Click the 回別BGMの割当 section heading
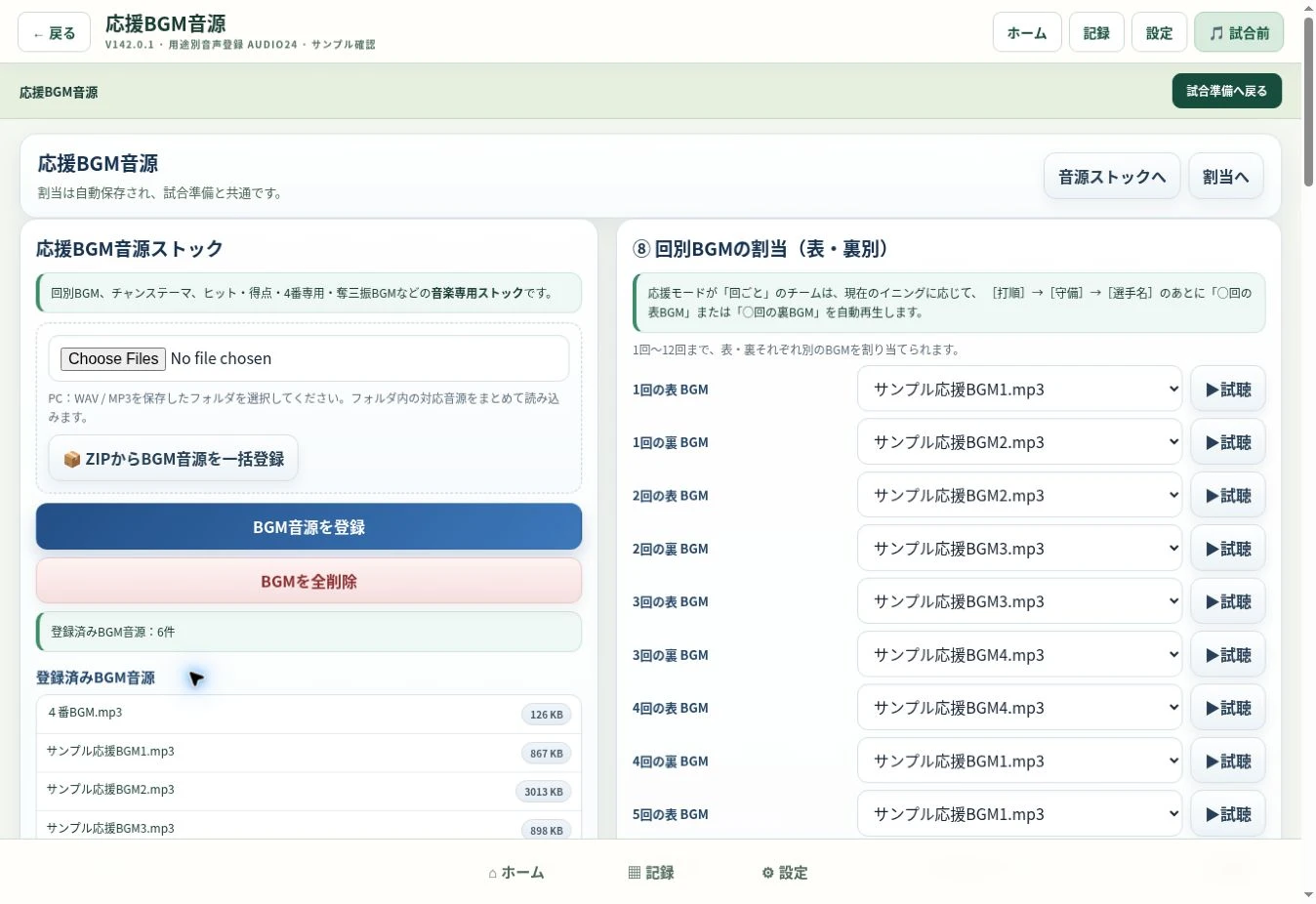This screenshot has height=904, width=1316. tap(761, 249)
